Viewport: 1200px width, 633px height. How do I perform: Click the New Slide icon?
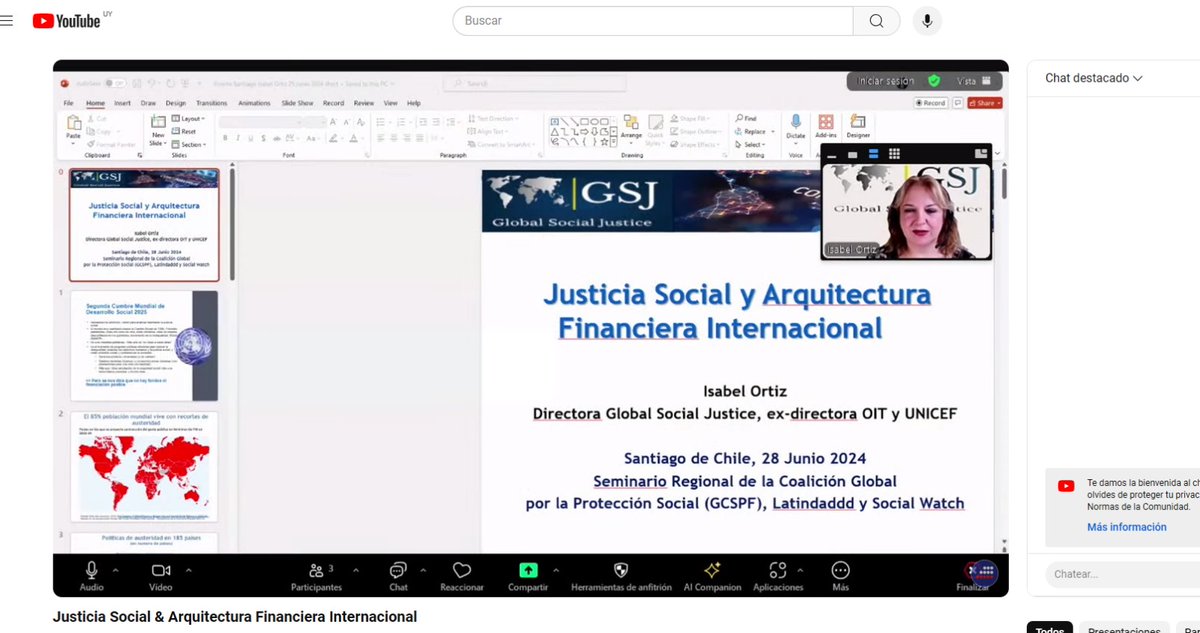click(x=157, y=123)
